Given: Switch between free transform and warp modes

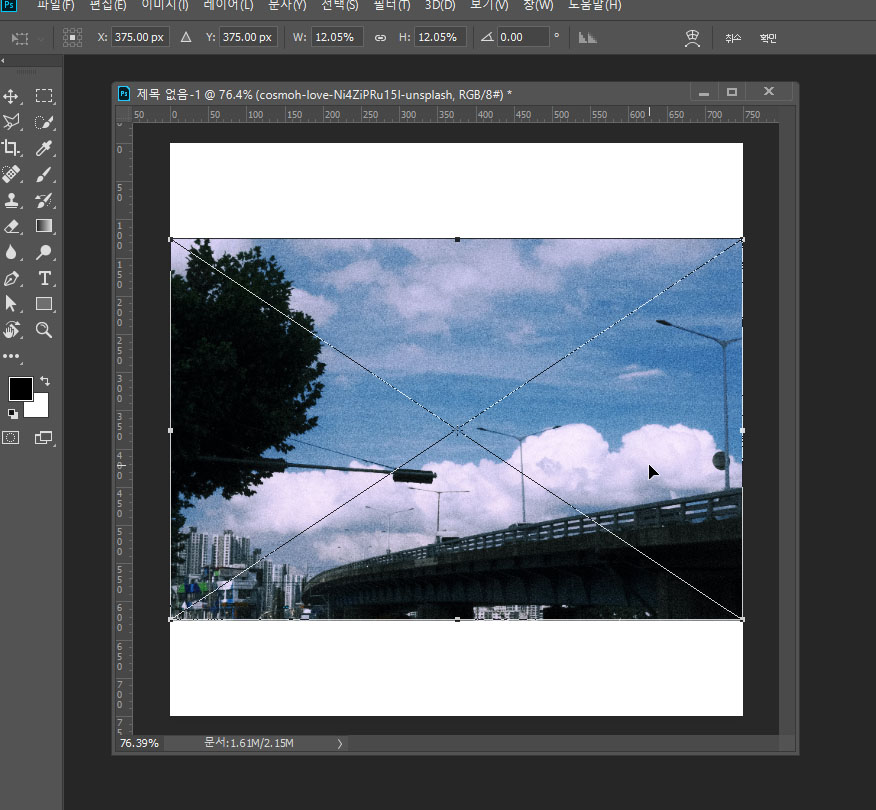Looking at the screenshot, I should pyautogui.click(x=692, y=38).
